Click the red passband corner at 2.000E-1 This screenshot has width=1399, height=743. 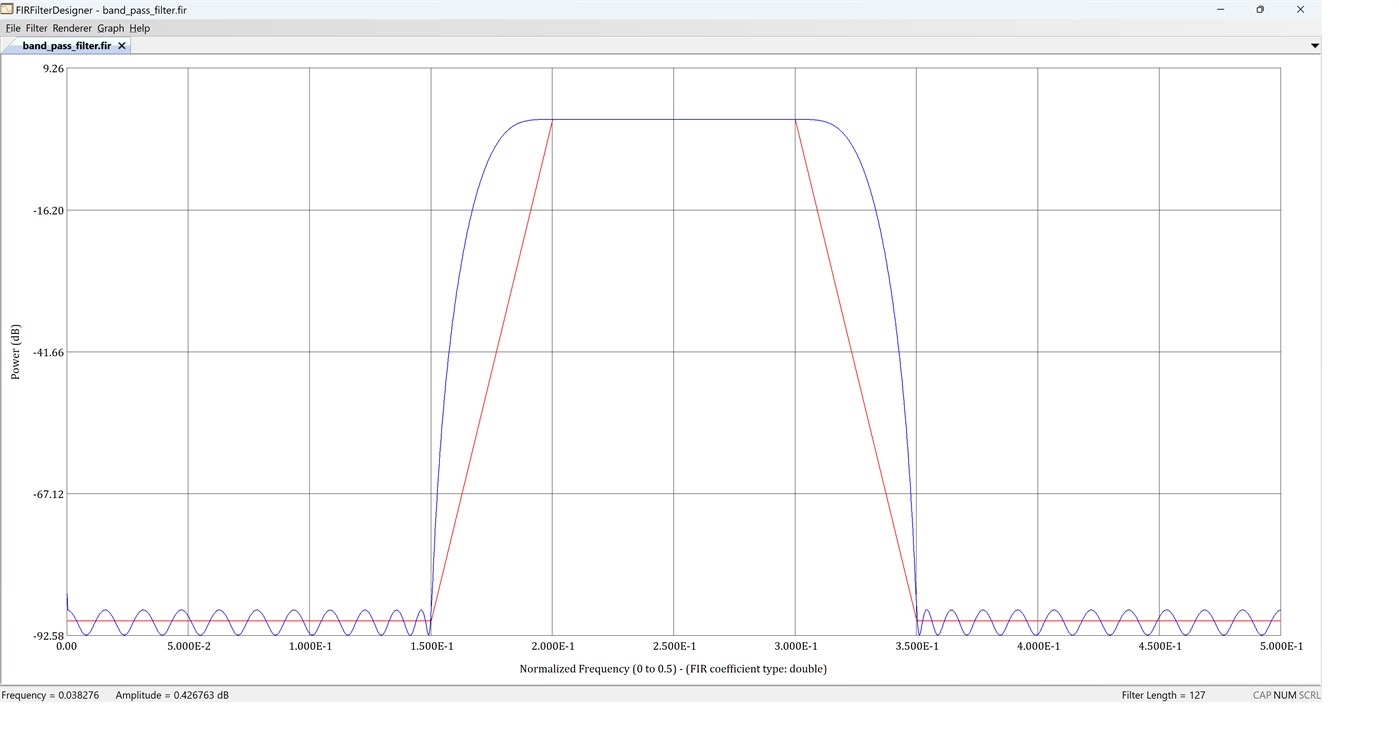tap(552, 120)
